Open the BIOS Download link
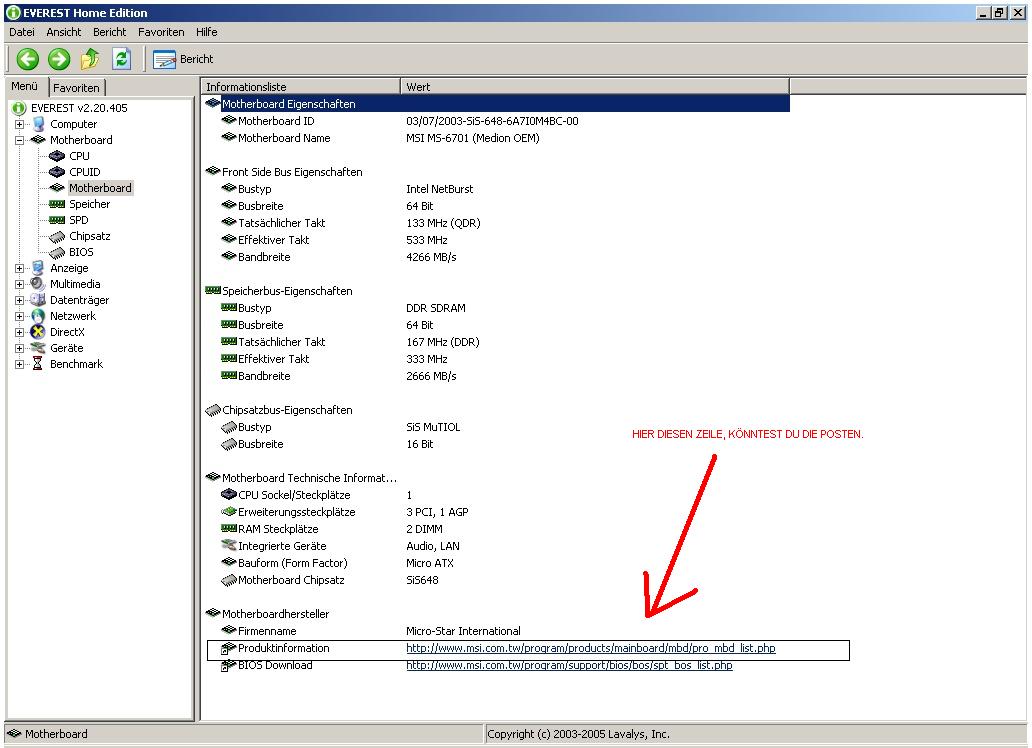Image resolution: width=1032 pixels, height=748 pixels. tap(568, 665)
